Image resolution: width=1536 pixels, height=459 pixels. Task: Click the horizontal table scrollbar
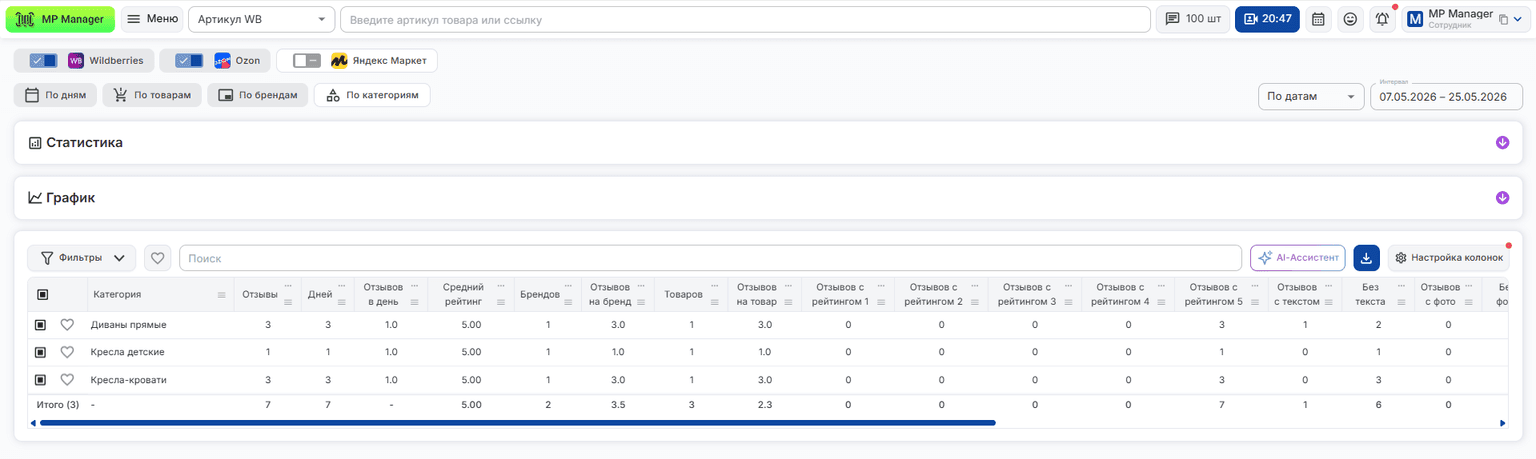[x=517, y=423]
